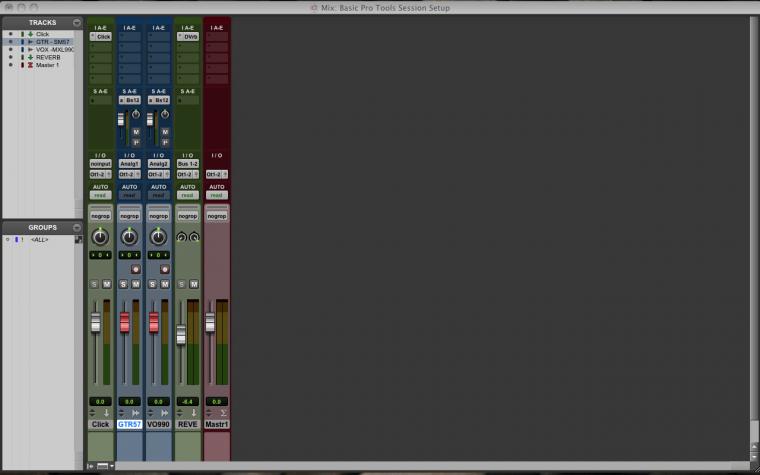
Task: Toggle the show/hide dot for REVERB track
Action: click(11, 57)
